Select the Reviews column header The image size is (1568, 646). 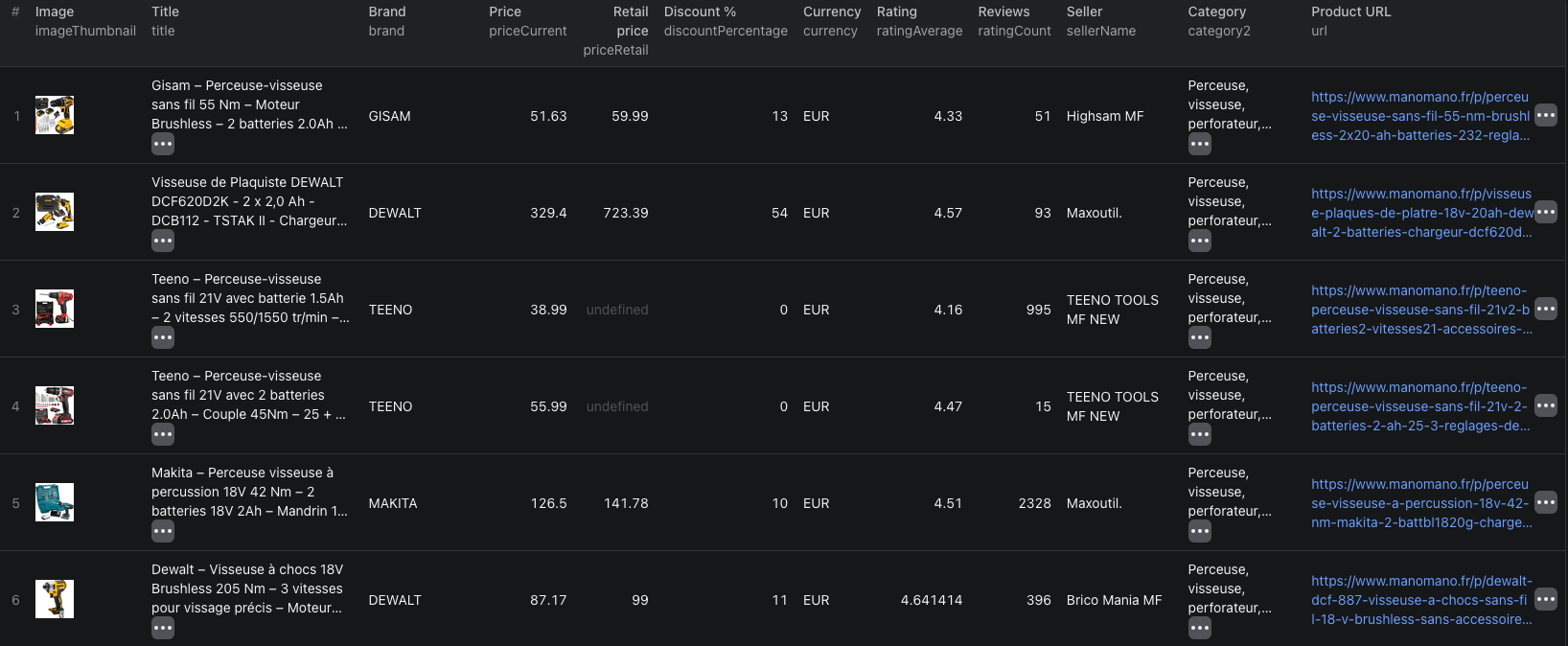click(1014, 21)
